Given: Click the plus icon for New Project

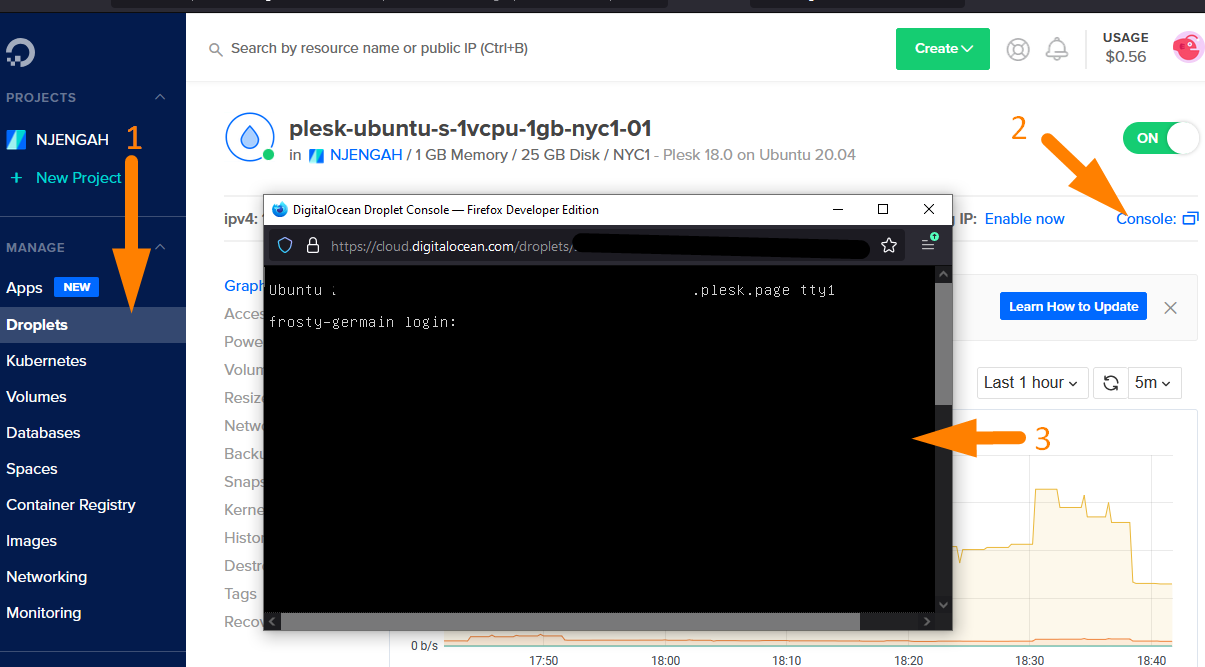Looking at the screenshot, I should tap(16, 178).
